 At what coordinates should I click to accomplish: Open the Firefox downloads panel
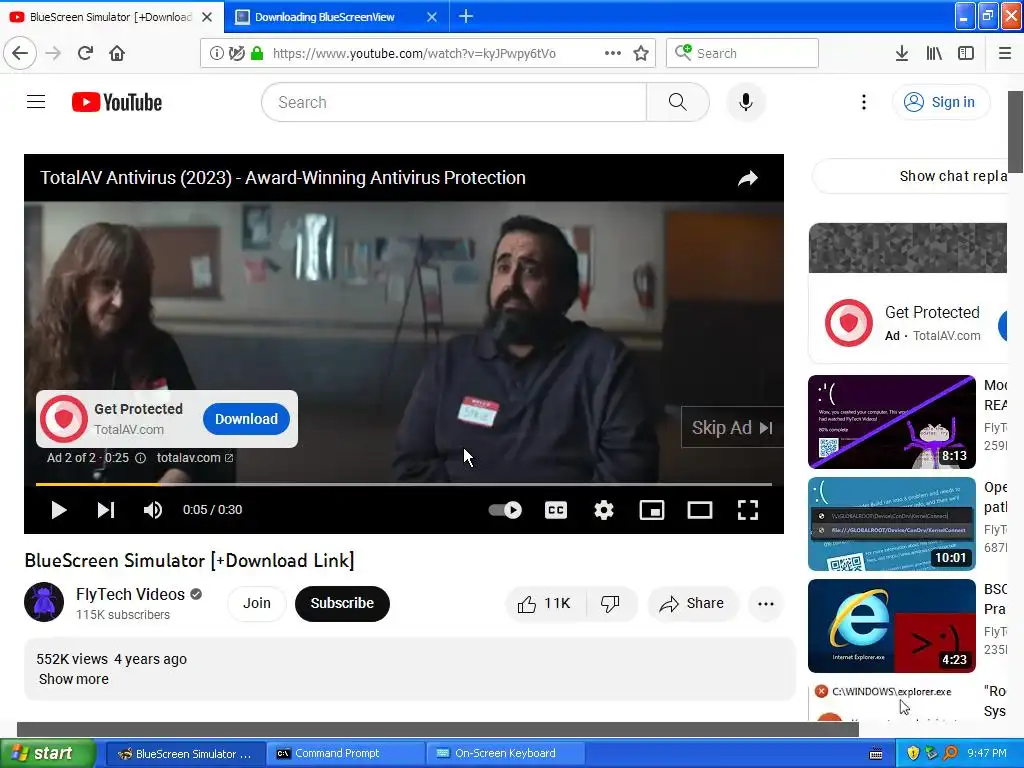tap(901, 53)
